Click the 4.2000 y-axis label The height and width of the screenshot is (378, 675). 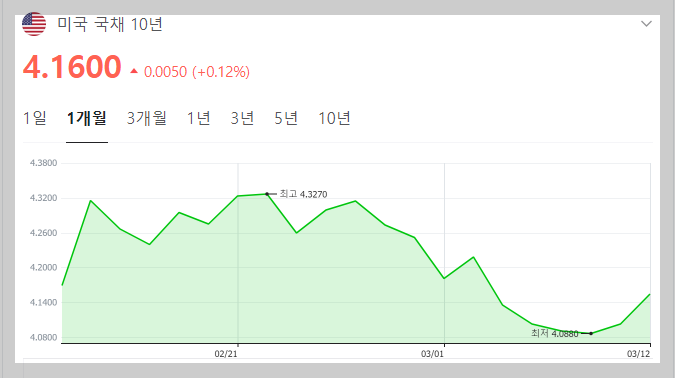coord(43,267)
